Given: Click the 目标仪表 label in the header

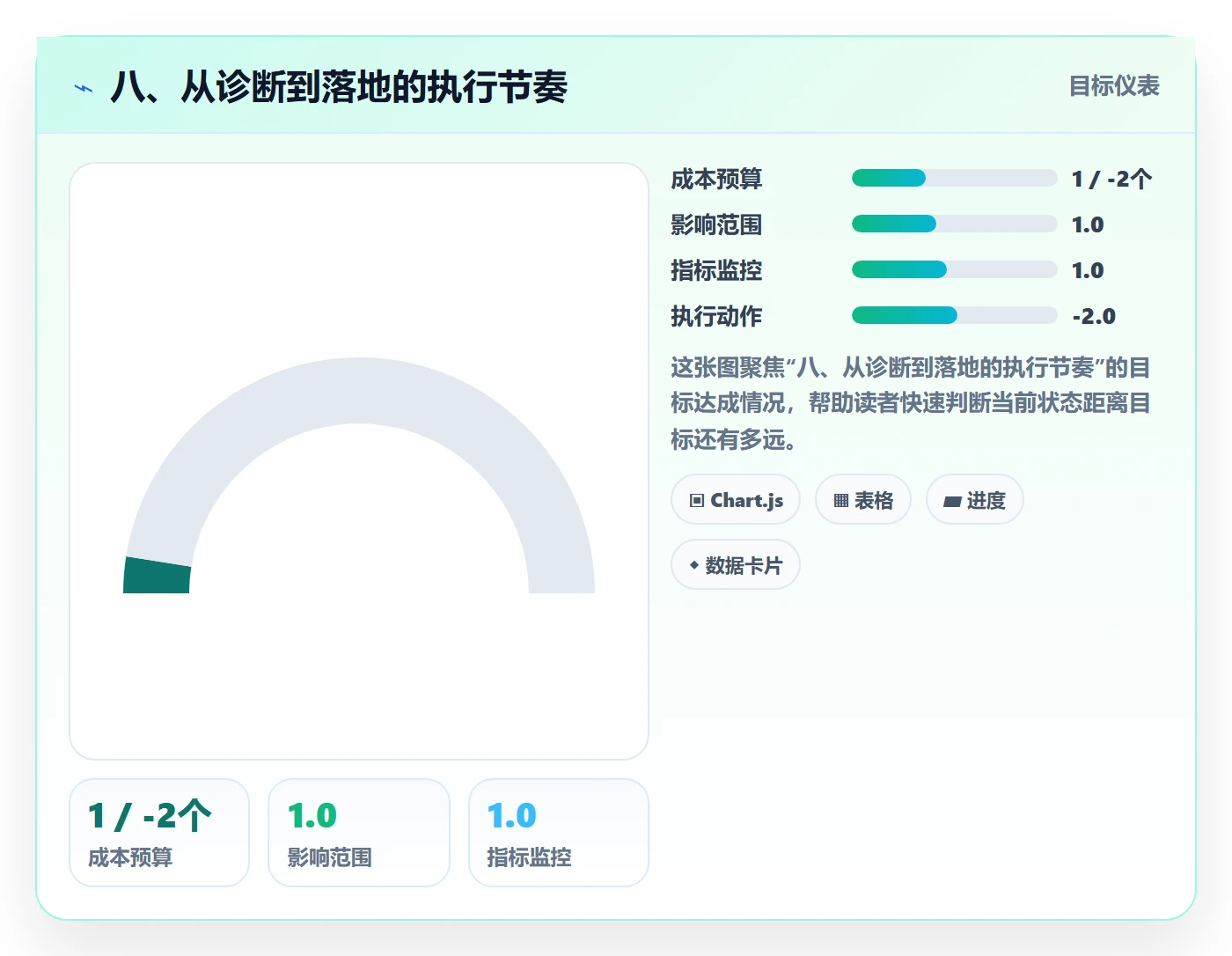Looking at the screenshot, I should [1114, 86].
